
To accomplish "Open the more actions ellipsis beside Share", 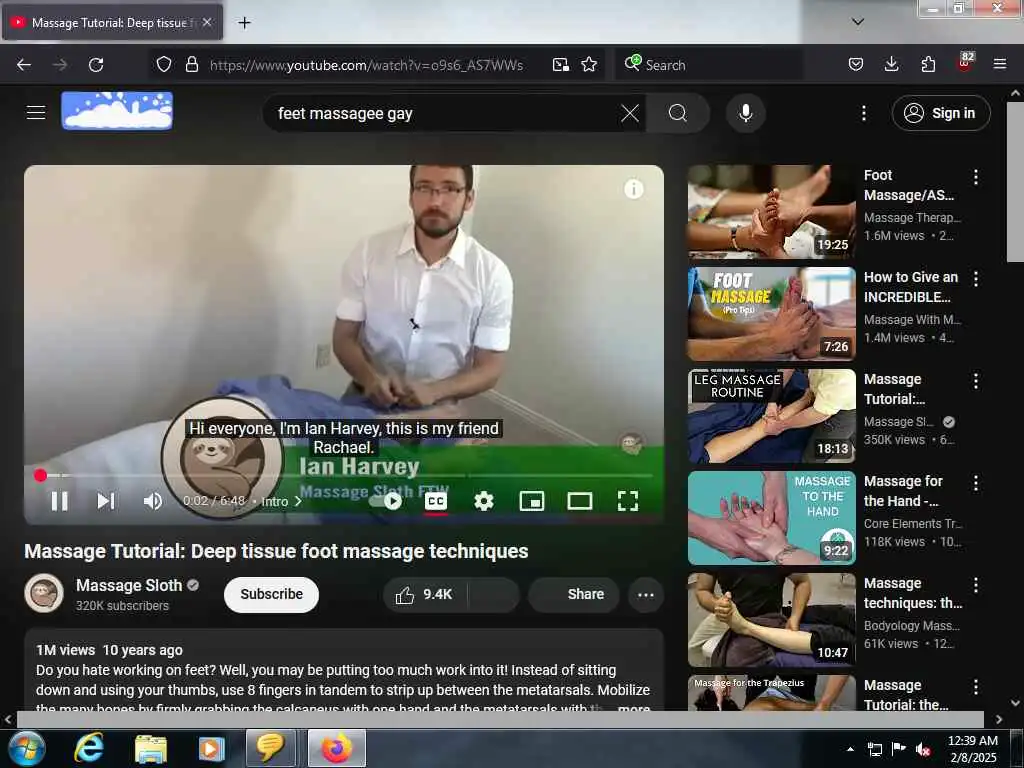I will [646, 594].
